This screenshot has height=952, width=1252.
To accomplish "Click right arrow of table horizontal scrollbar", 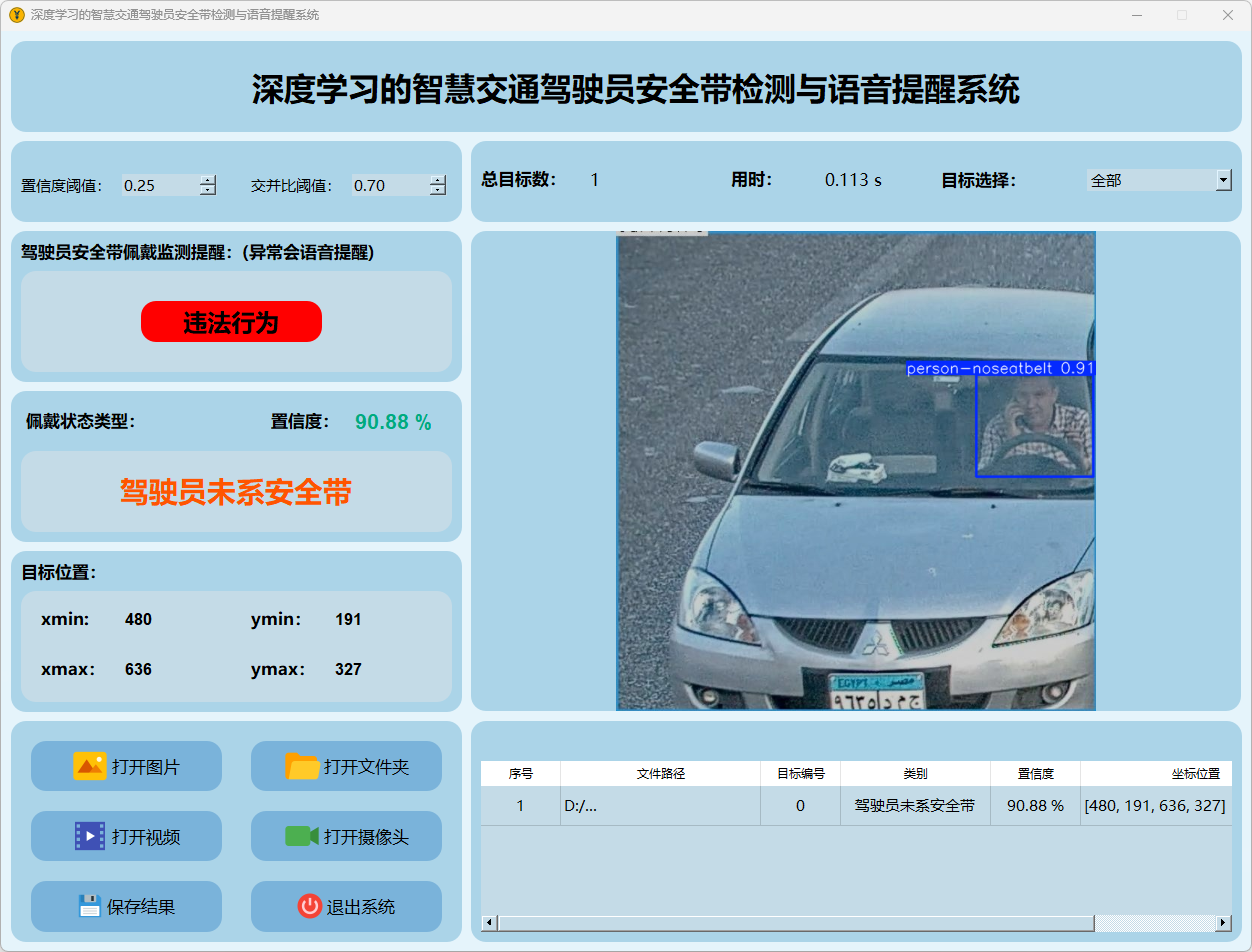I will point(1223,922).
